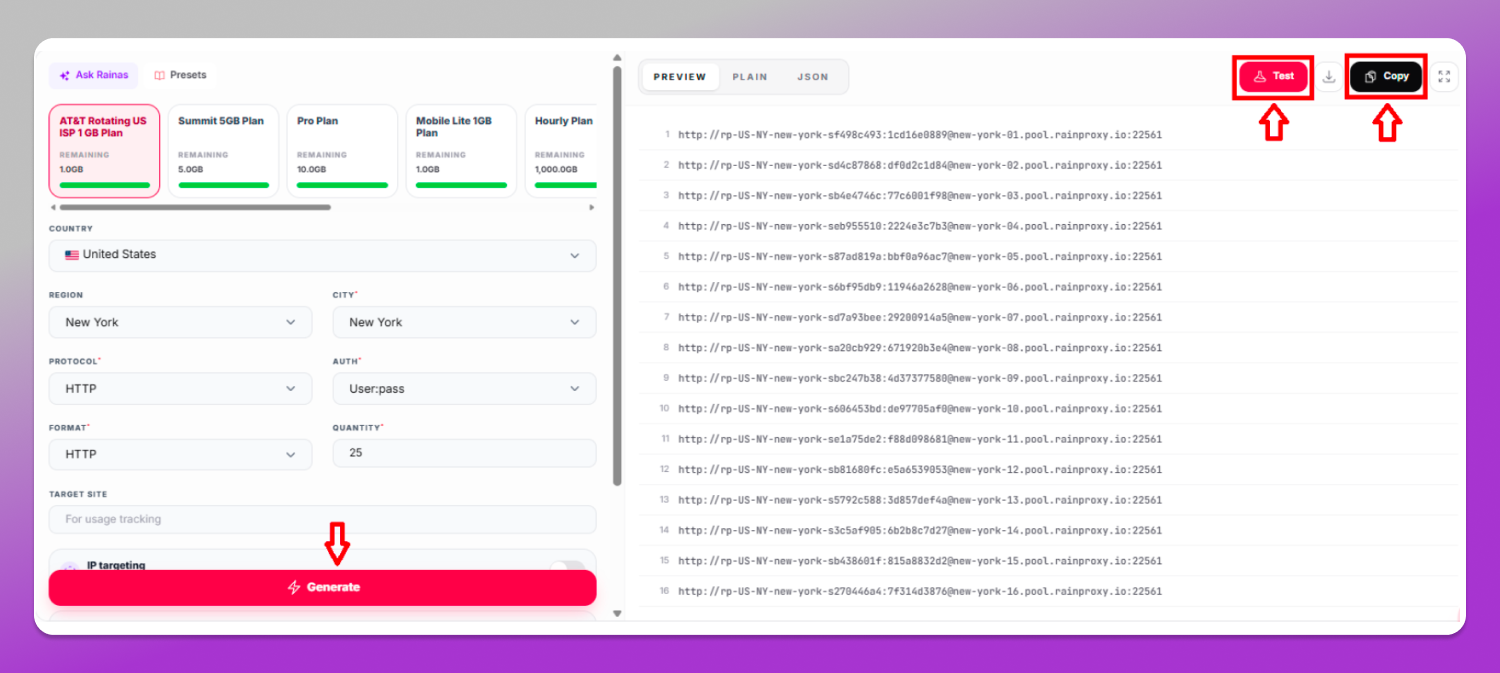
Task: Open the Ask Rainas assistant
Action: (93, 75)
